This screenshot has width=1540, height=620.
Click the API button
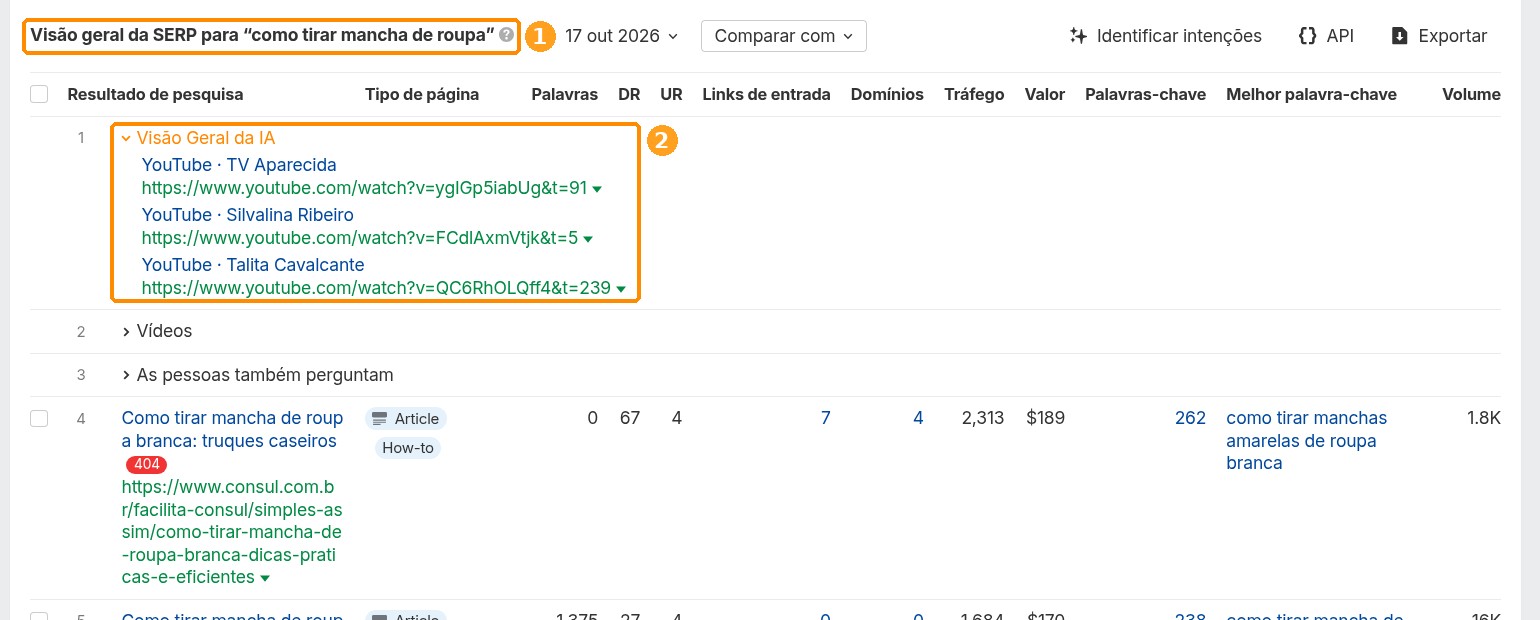pos(1326,36)
